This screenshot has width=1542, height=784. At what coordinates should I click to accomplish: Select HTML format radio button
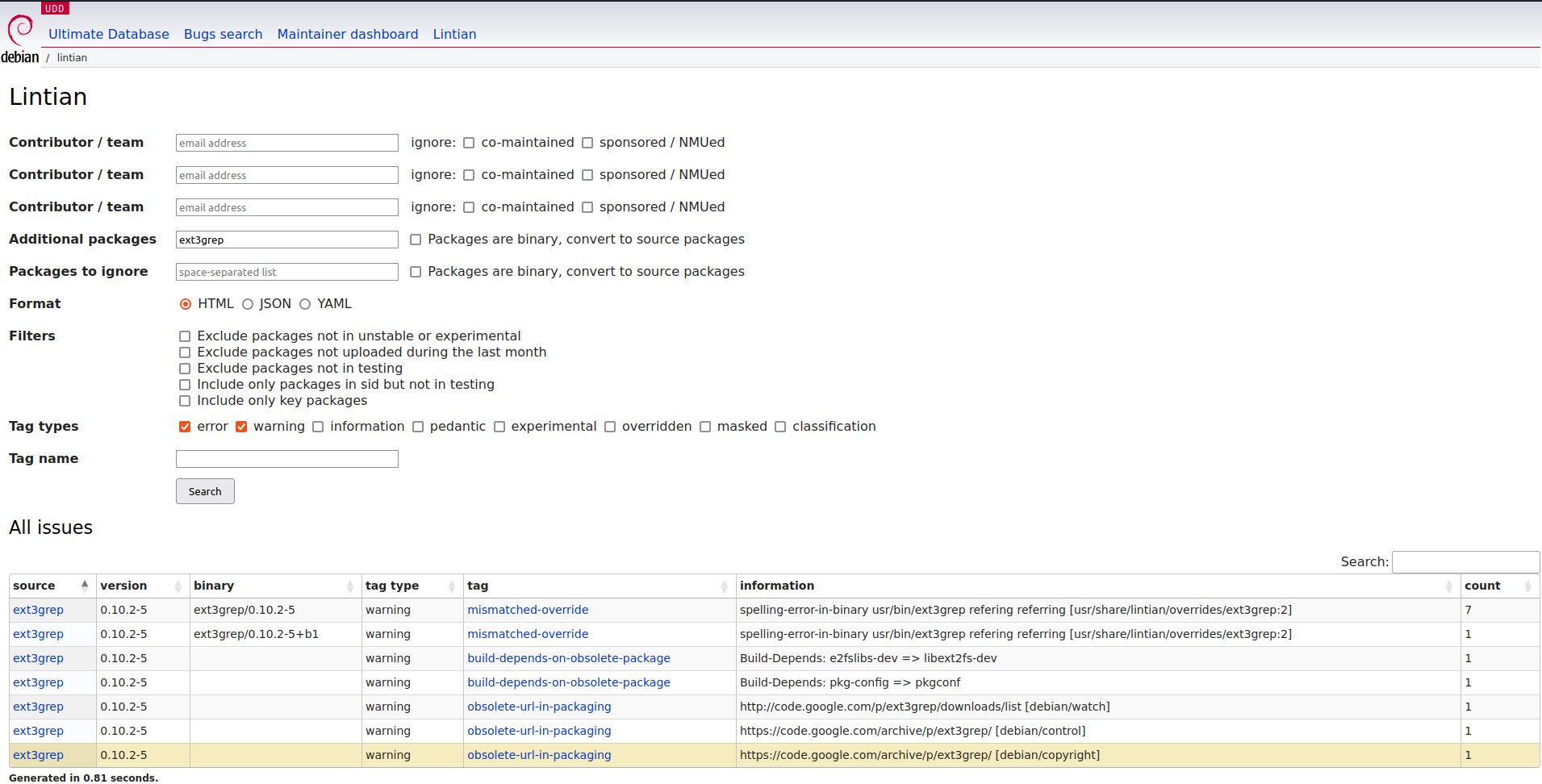(x=186, y=304)
